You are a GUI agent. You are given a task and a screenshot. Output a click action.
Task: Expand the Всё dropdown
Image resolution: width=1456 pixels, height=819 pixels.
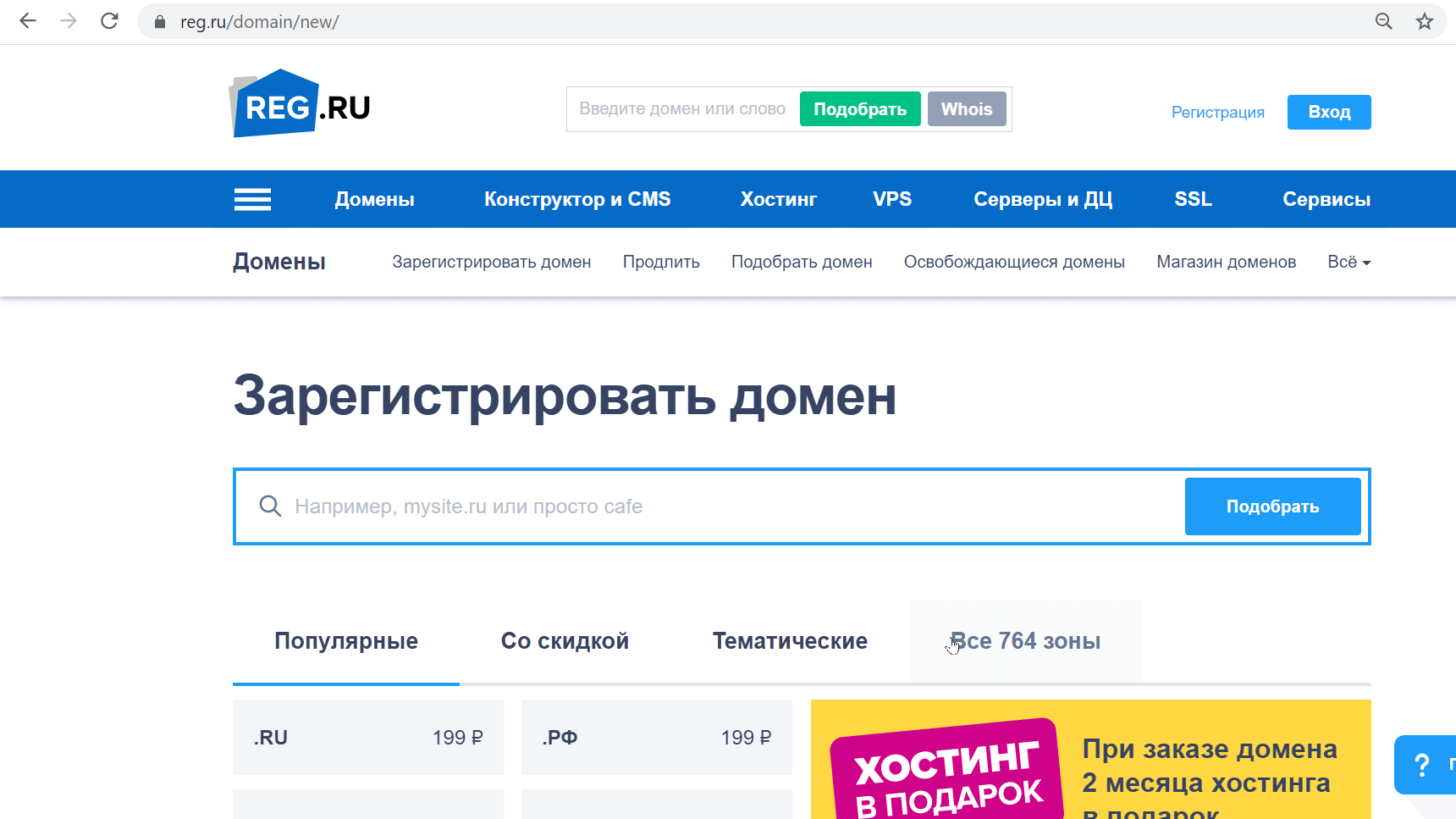pos(1348,262)
